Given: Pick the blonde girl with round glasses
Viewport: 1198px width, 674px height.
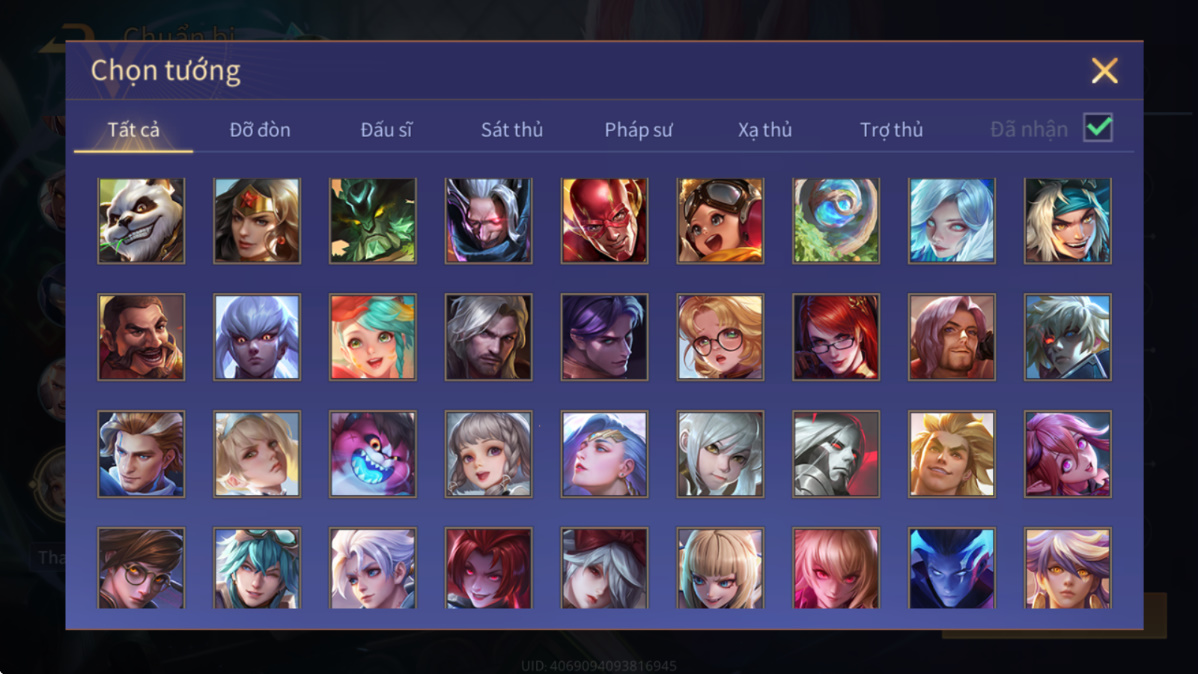Looking at the screenshot, I should tap(720, 337).
